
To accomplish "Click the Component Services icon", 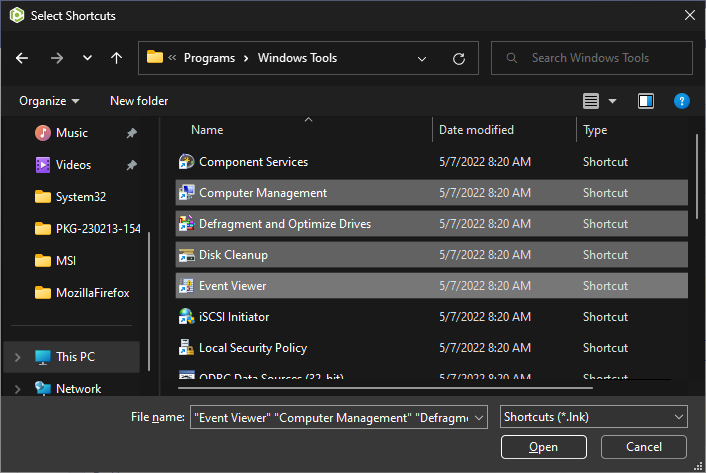I will (x=186, y=162).
